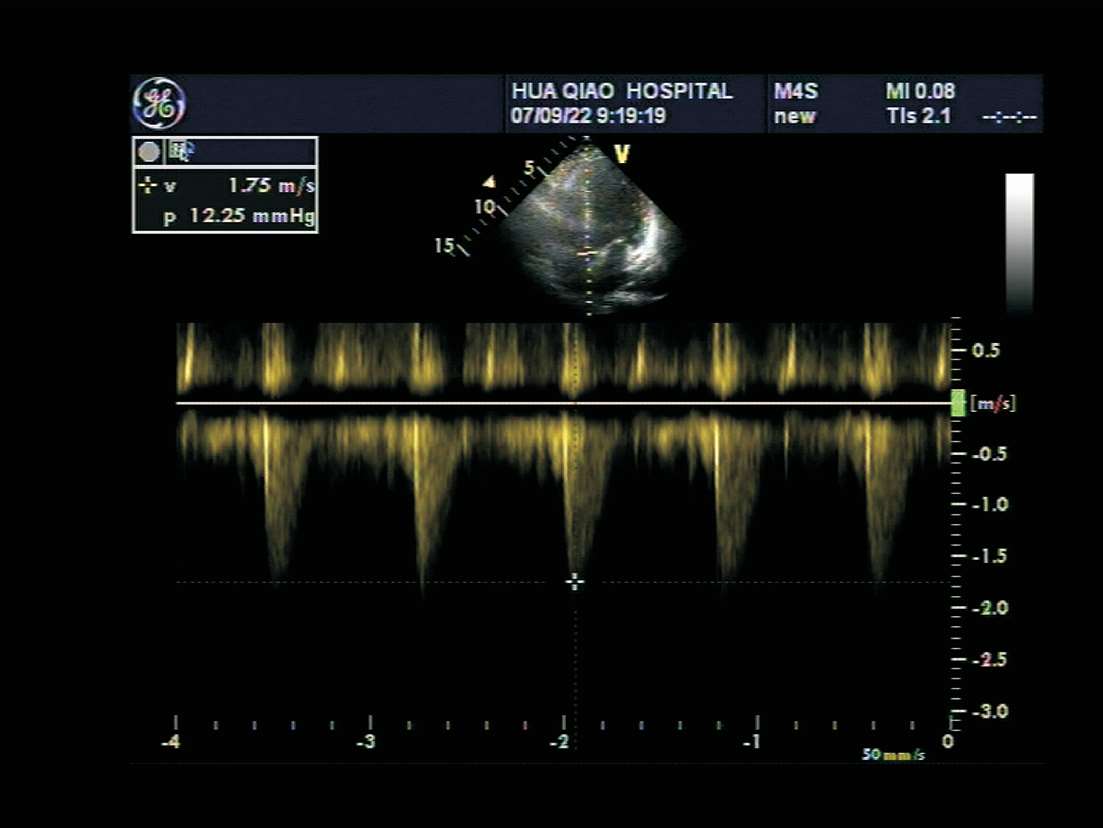Click the gray circle icon in measurement box

click(x=148, y=152)
